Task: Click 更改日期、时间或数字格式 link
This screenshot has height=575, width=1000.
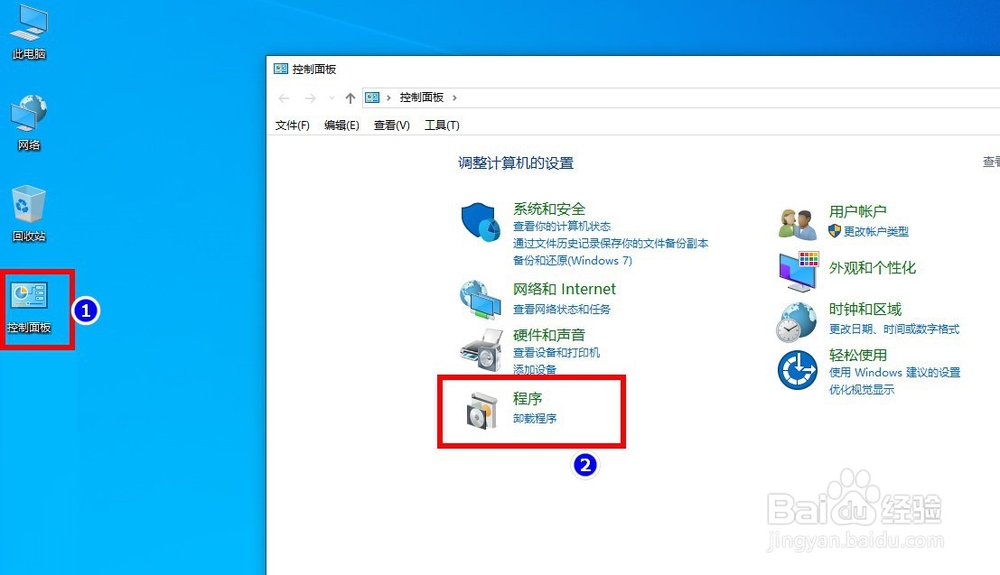Action: [x=894, y=330]
